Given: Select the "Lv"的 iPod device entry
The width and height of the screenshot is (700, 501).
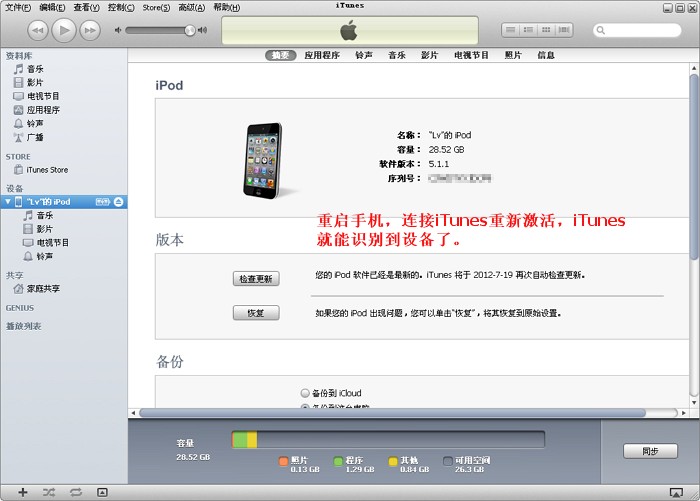Looking at the screenshot, I should click(x=64, y=202).
